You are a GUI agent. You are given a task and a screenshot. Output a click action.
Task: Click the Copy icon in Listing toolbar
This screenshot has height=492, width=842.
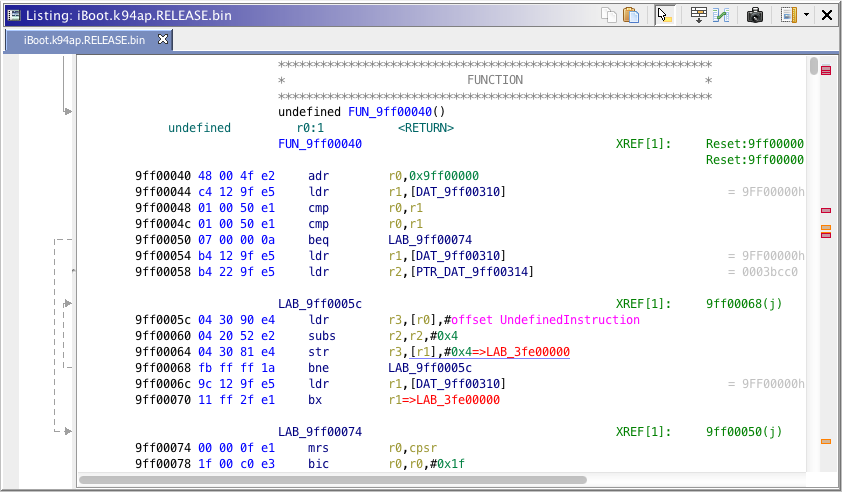click(x=608, y=15)
